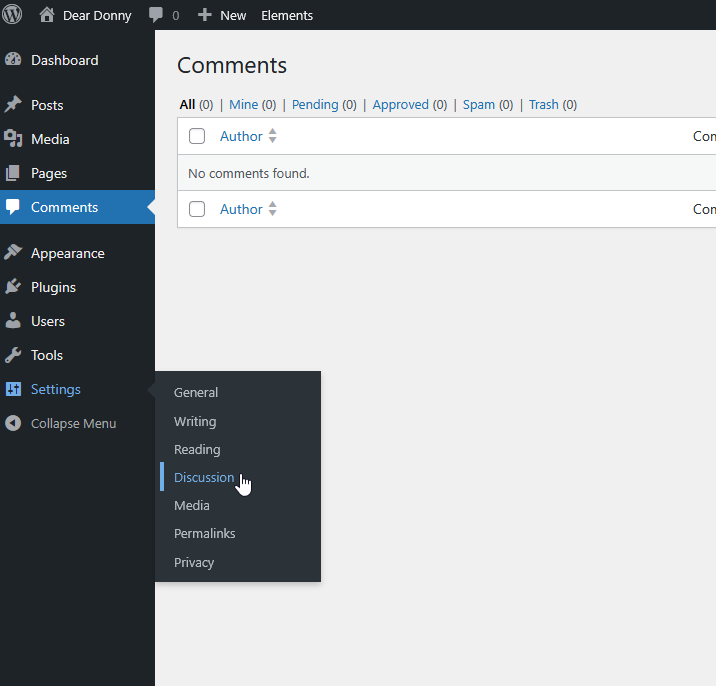
Task: Tick the select-all checkbox in table footer
Action: click(197, 209)
